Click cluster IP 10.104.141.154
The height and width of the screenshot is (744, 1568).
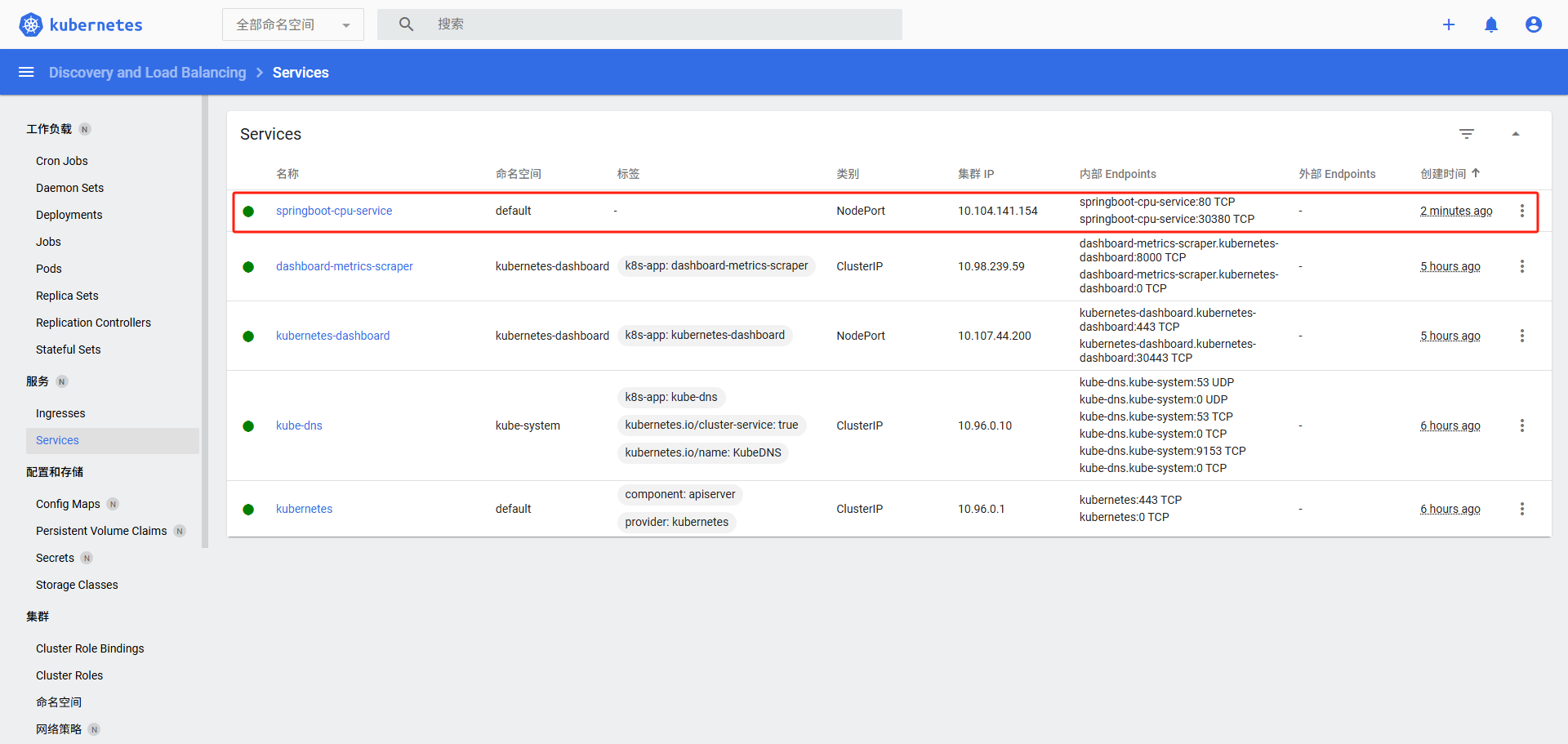tap(998, 211)
